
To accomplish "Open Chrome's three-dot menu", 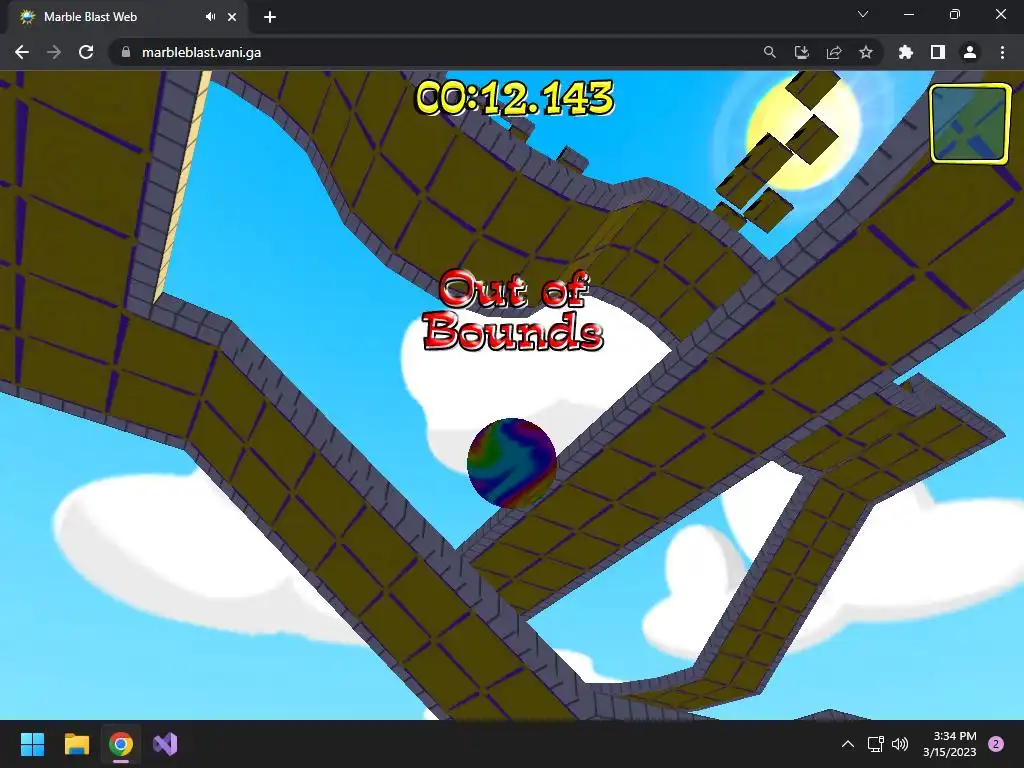I will [1002, 52].
